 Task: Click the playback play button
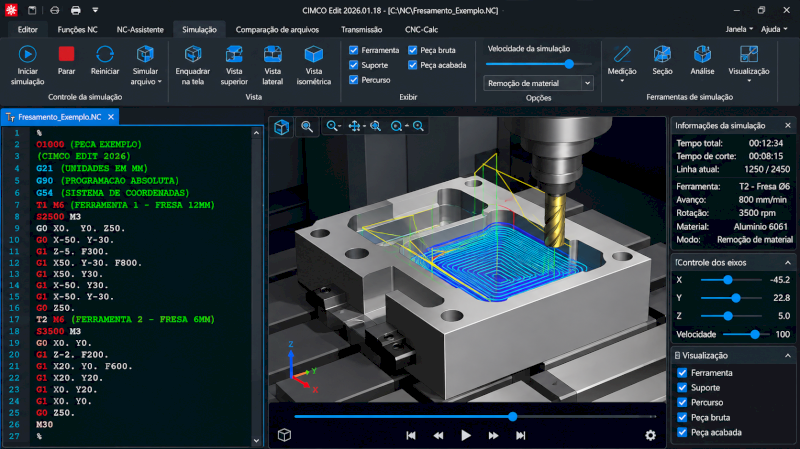click(465, 435)
